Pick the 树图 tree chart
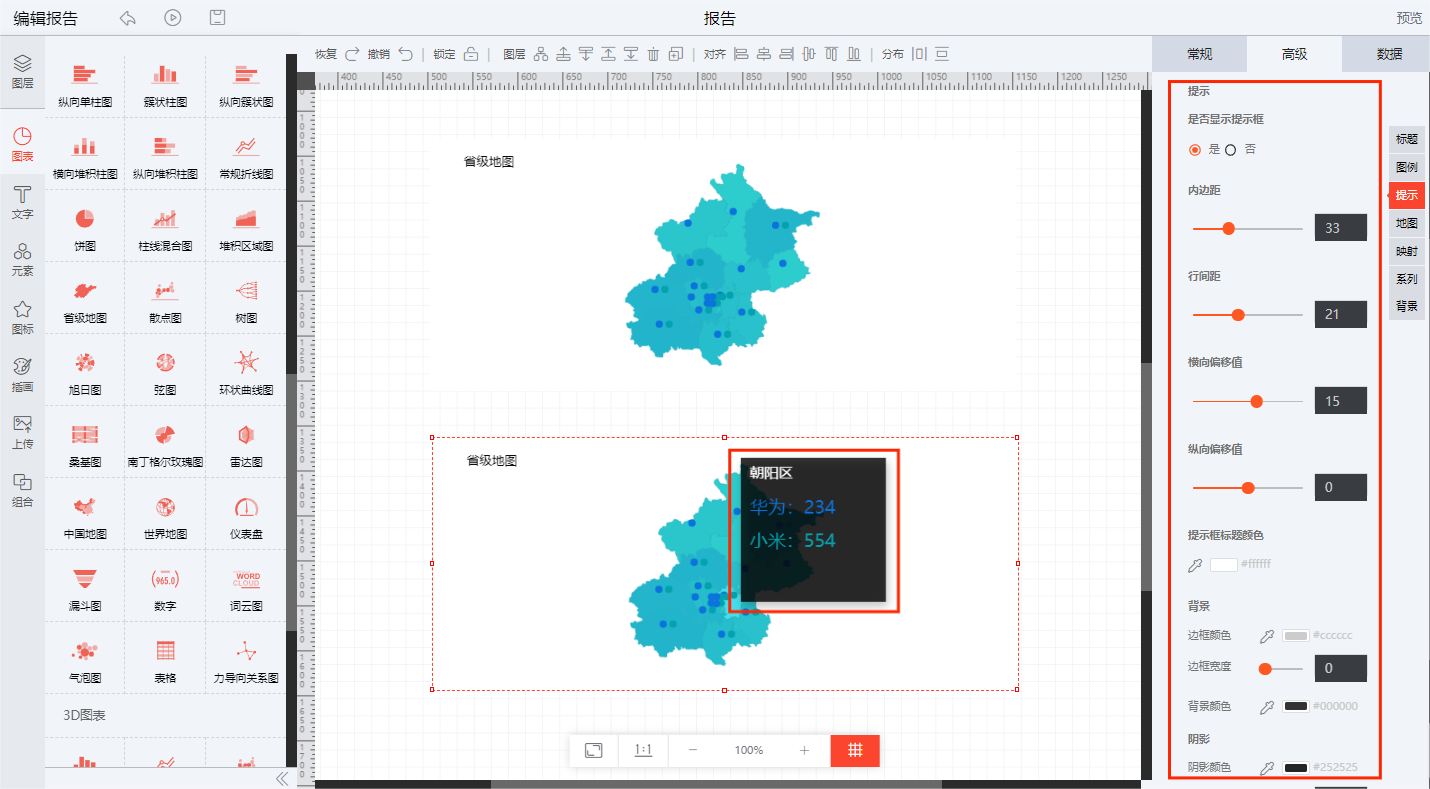This screenshot has width=1430, height=789. 246,300
